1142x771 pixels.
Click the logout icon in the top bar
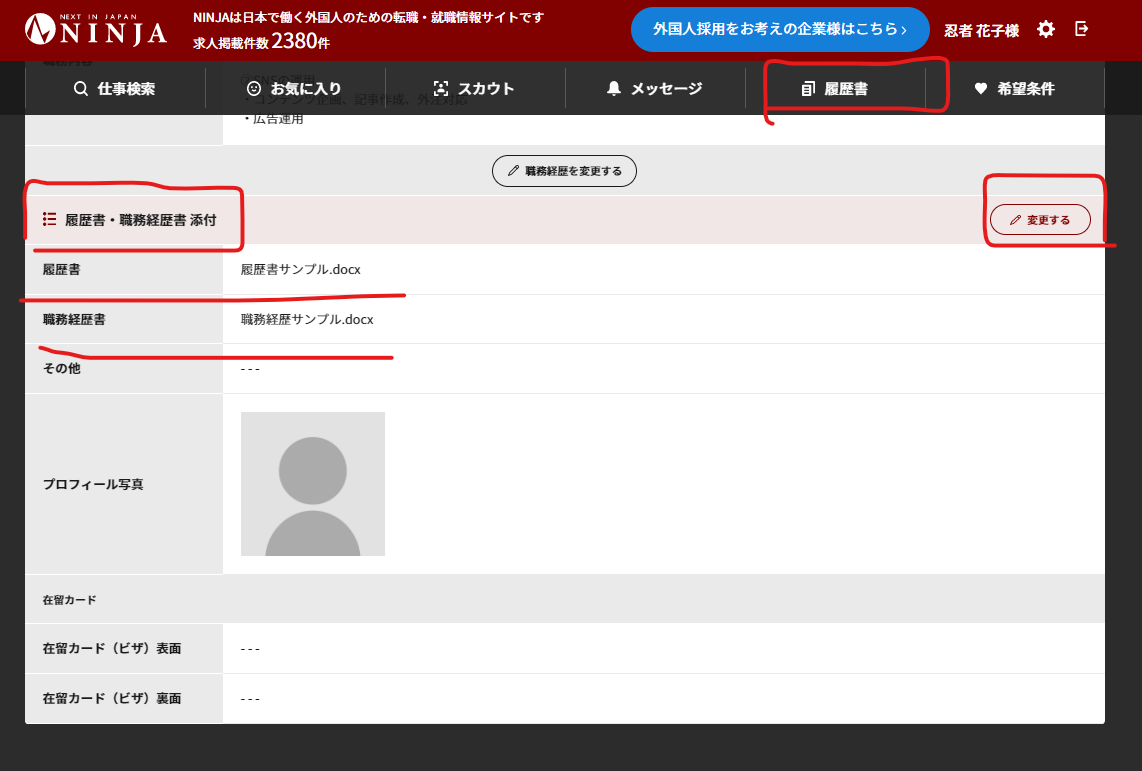[1081, 30]
